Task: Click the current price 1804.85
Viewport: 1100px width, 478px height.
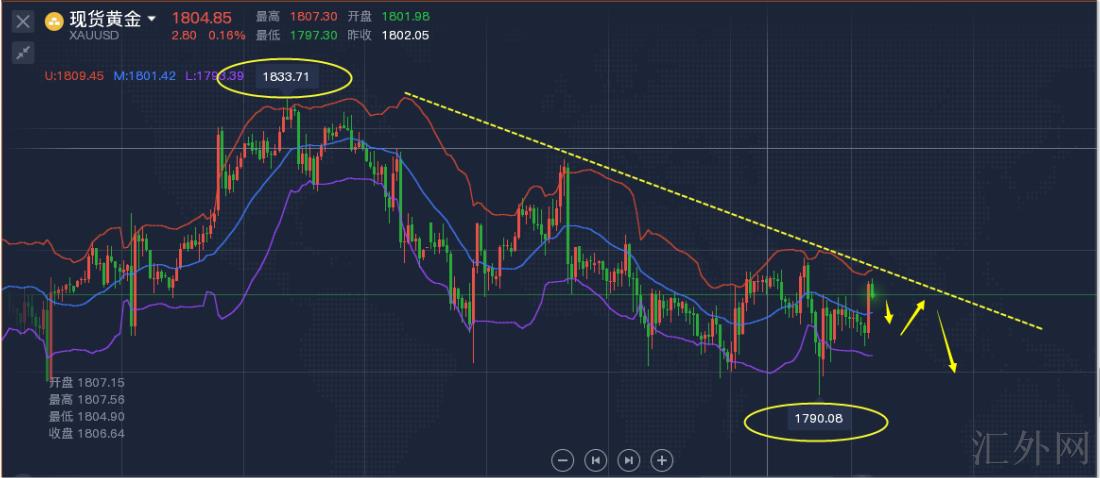Action: point(202,17)
